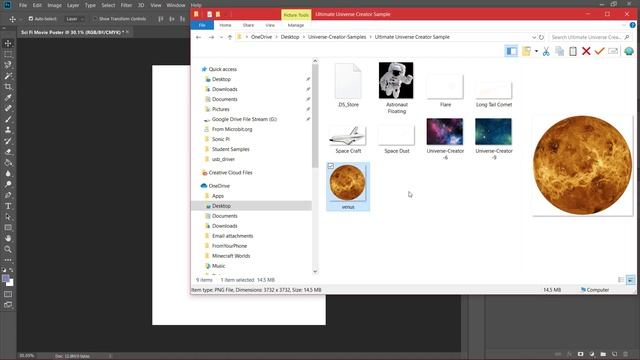Select the Move tool in Photoshop toolbar
Viewport: 640px width, 360px height.
[x=8, y=43]
